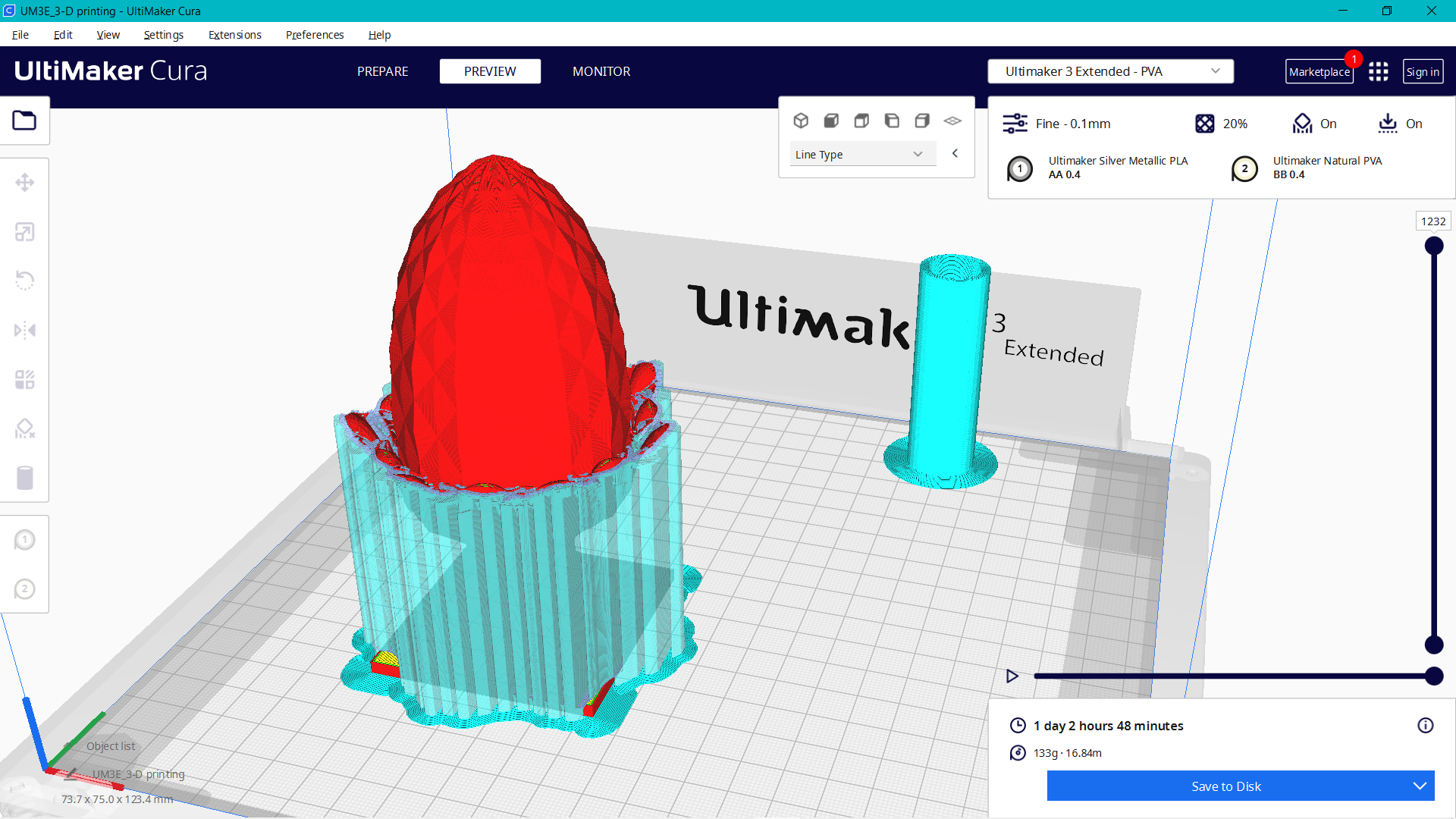Select the Scale tool
Screen dimensions: 1456x819
pos(25,232)
